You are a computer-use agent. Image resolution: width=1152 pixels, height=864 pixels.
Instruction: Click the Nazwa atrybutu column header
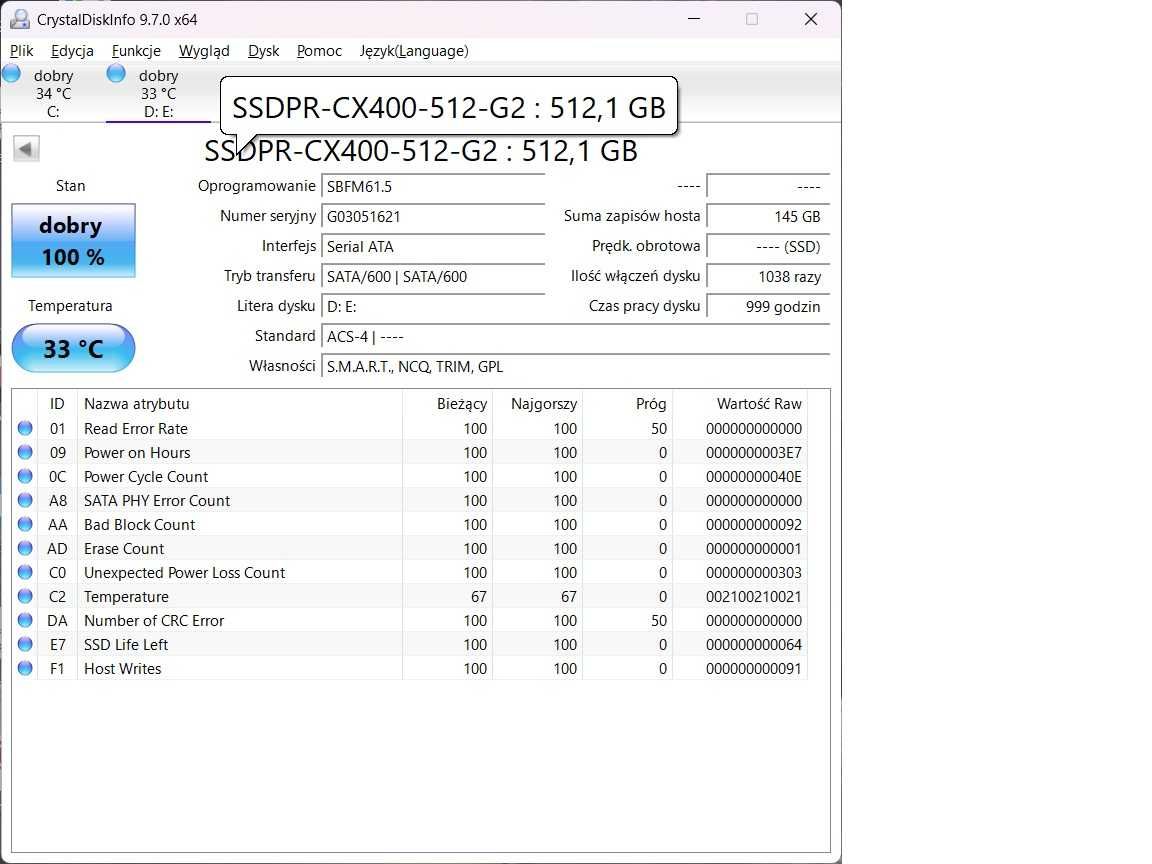point(240,403)
